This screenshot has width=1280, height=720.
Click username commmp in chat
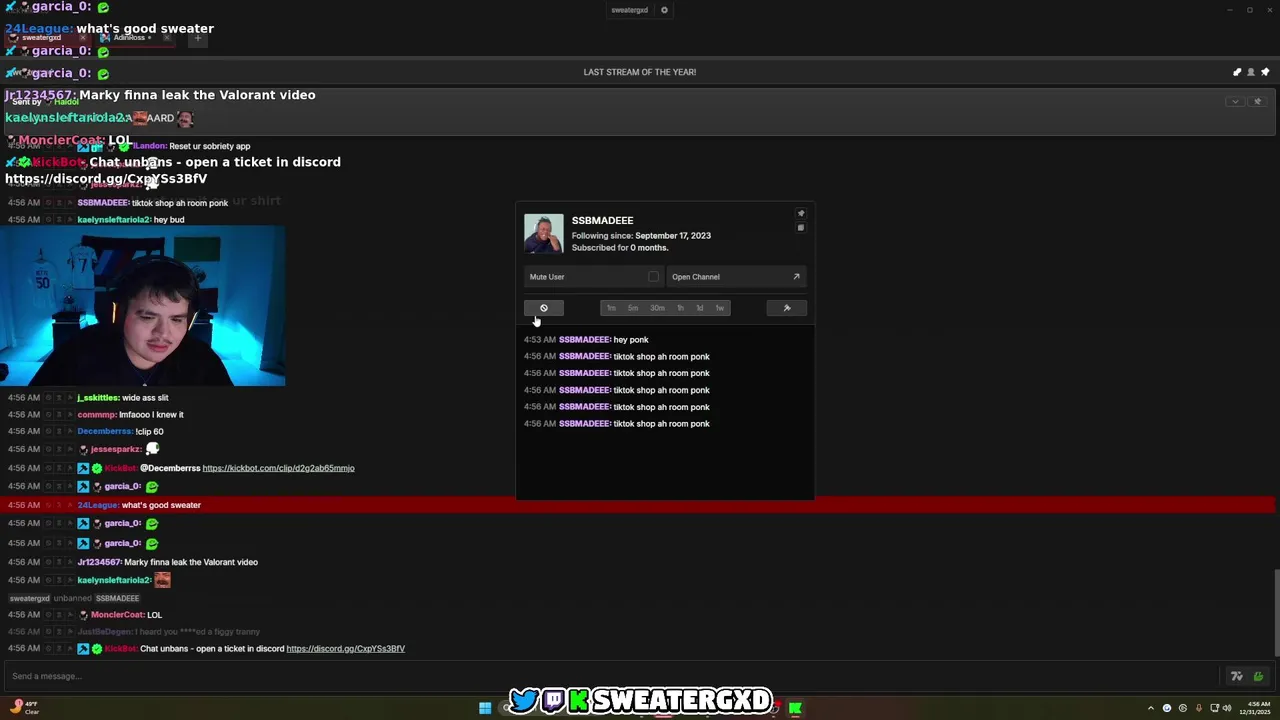pos(97,415)
